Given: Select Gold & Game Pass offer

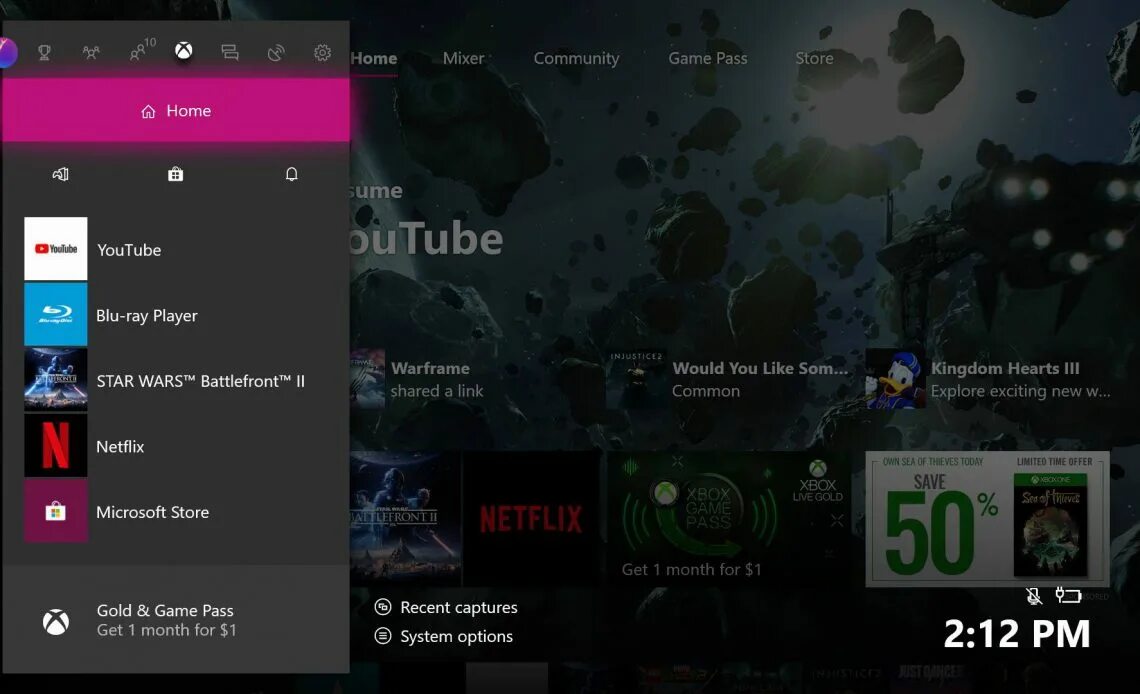Looking at the screenshot, I should 176,620.
